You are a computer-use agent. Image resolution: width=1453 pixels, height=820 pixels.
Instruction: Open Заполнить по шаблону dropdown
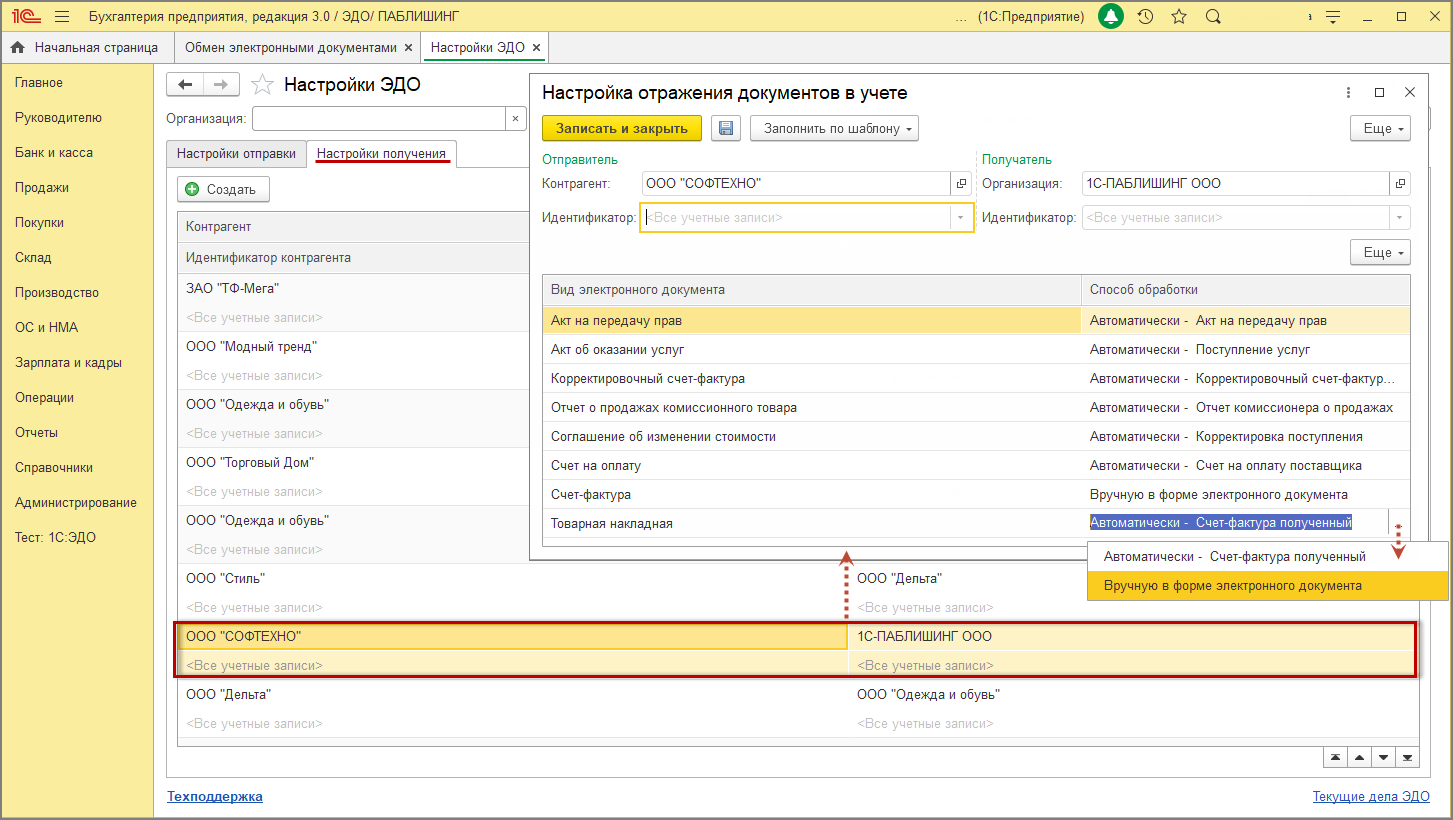point(834,128)
